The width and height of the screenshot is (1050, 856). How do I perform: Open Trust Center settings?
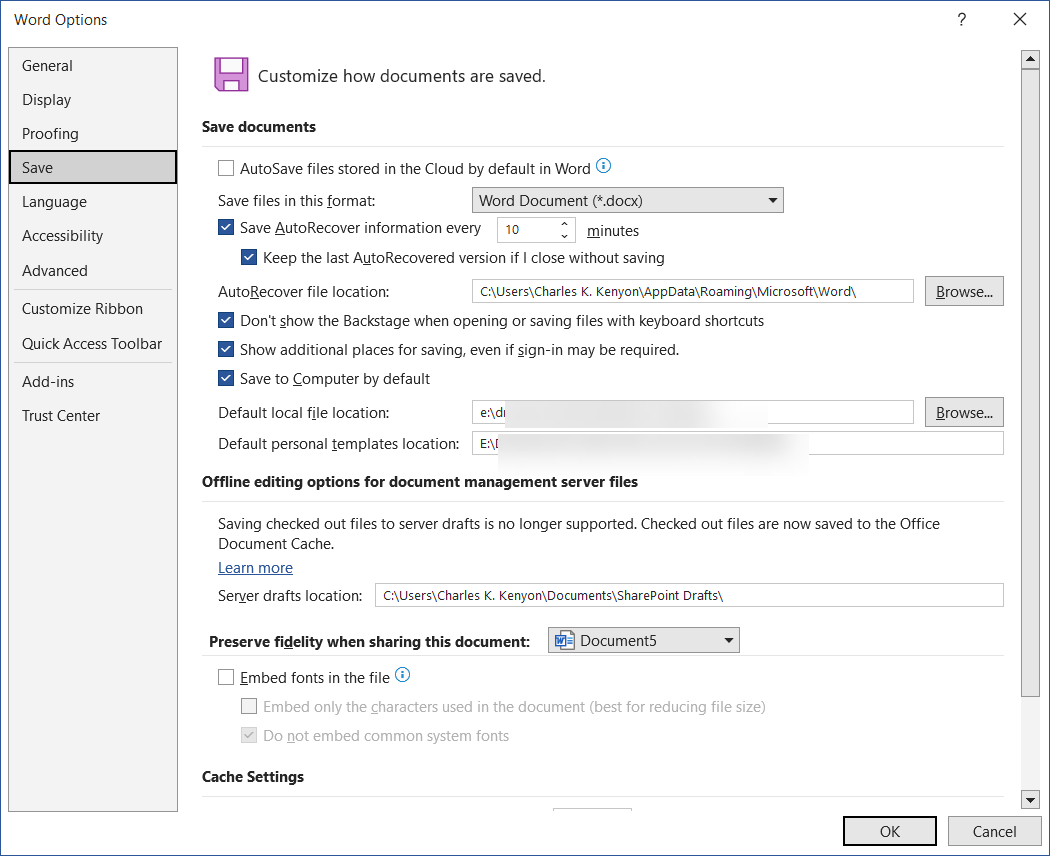pyautogui.click(x=60, y=415)
